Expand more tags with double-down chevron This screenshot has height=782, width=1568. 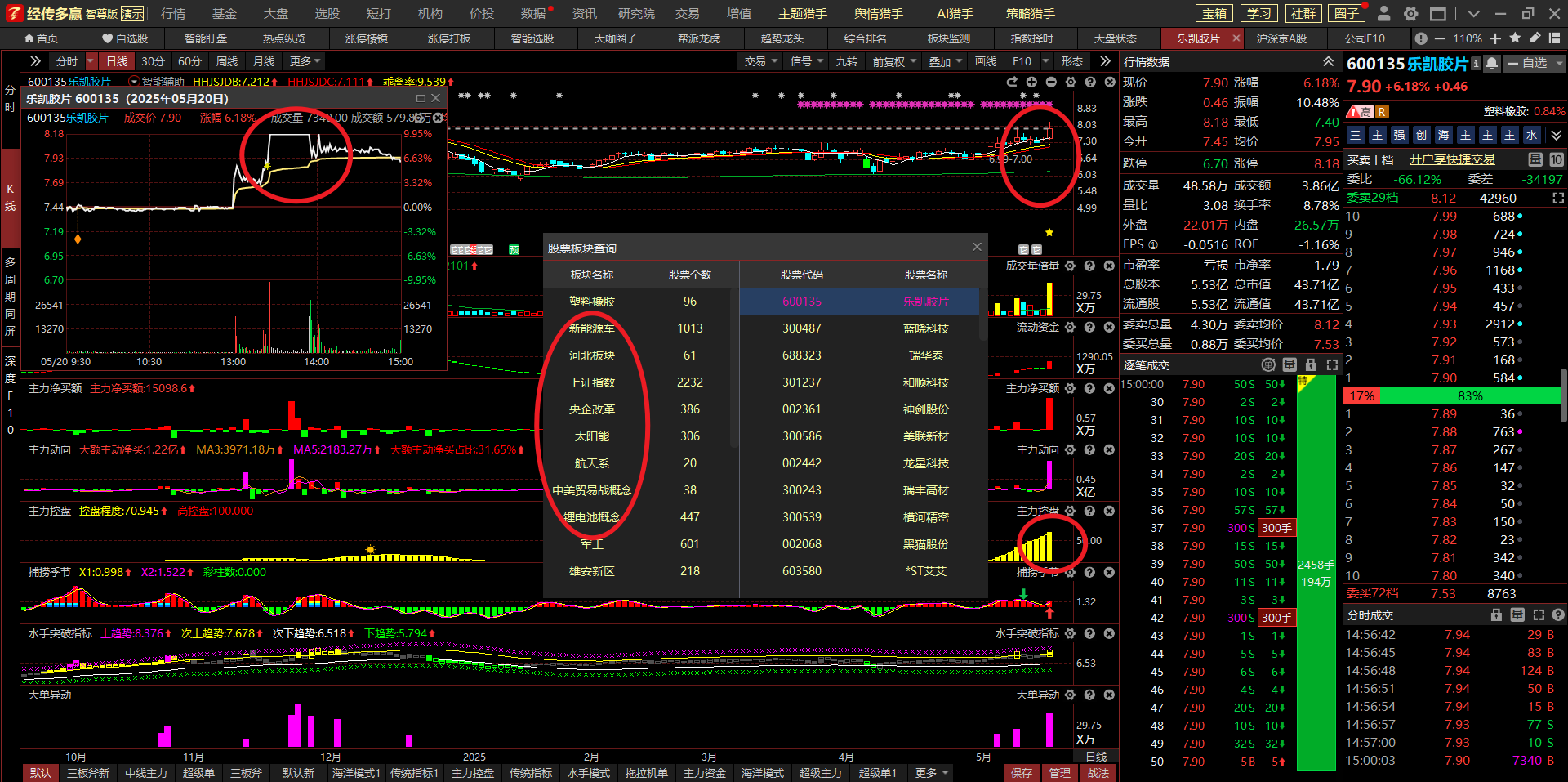(1556, 135)
